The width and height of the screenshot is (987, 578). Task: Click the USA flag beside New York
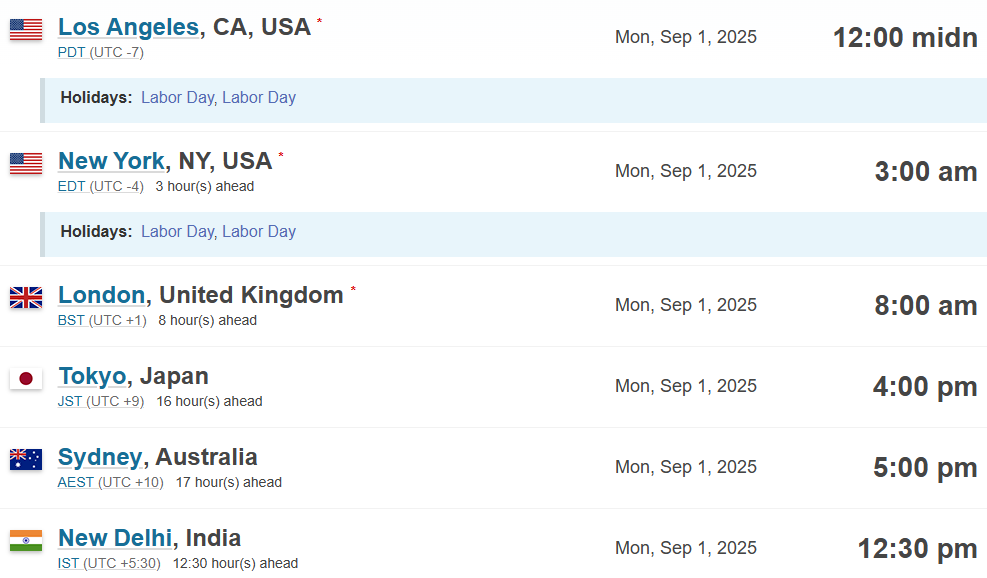coord(26,163)
